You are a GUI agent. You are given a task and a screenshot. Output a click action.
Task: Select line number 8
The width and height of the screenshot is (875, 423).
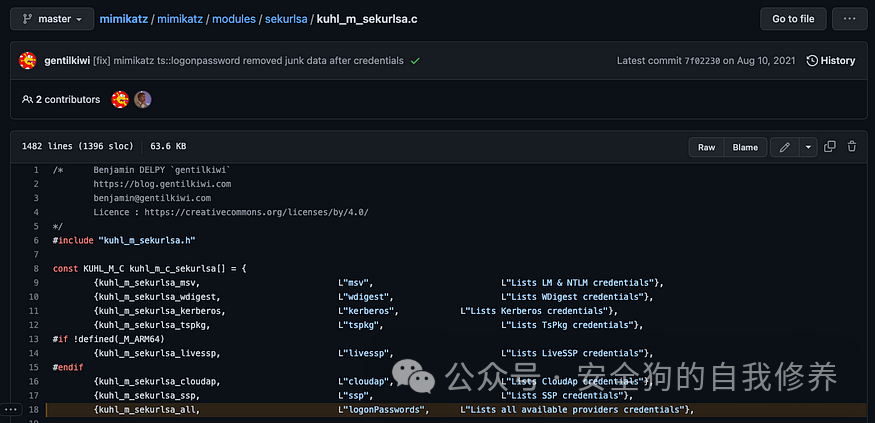(x=36, y=268)
